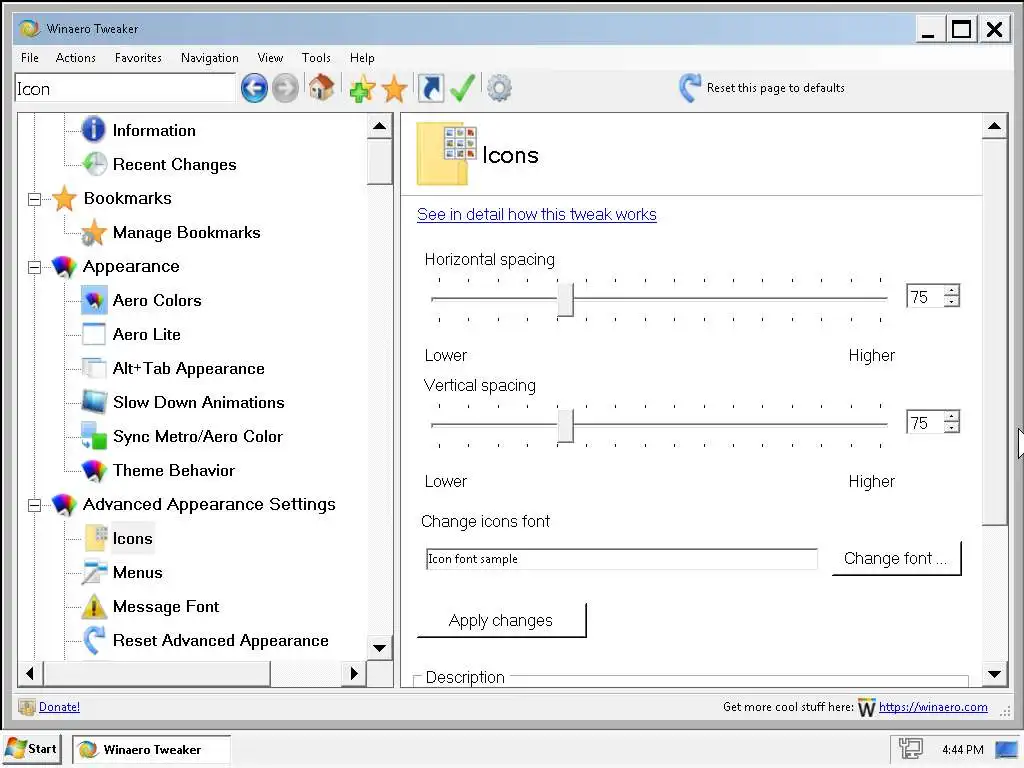The image size is (1024, 768).
Task: Click the create shortcut arrow icon
Action: click(431, 88)
